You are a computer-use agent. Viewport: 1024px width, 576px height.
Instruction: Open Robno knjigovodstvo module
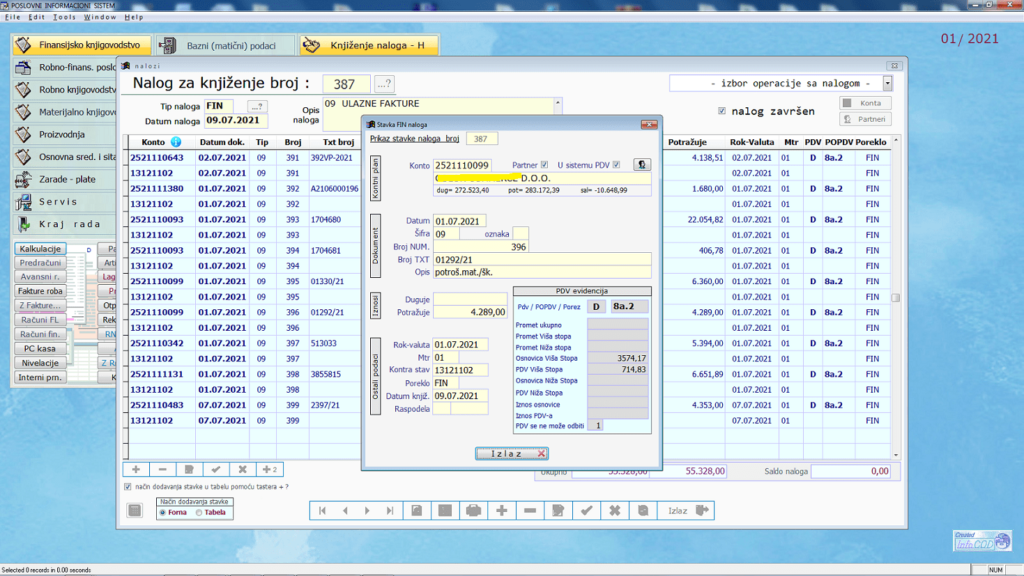[x=65, y=89]
